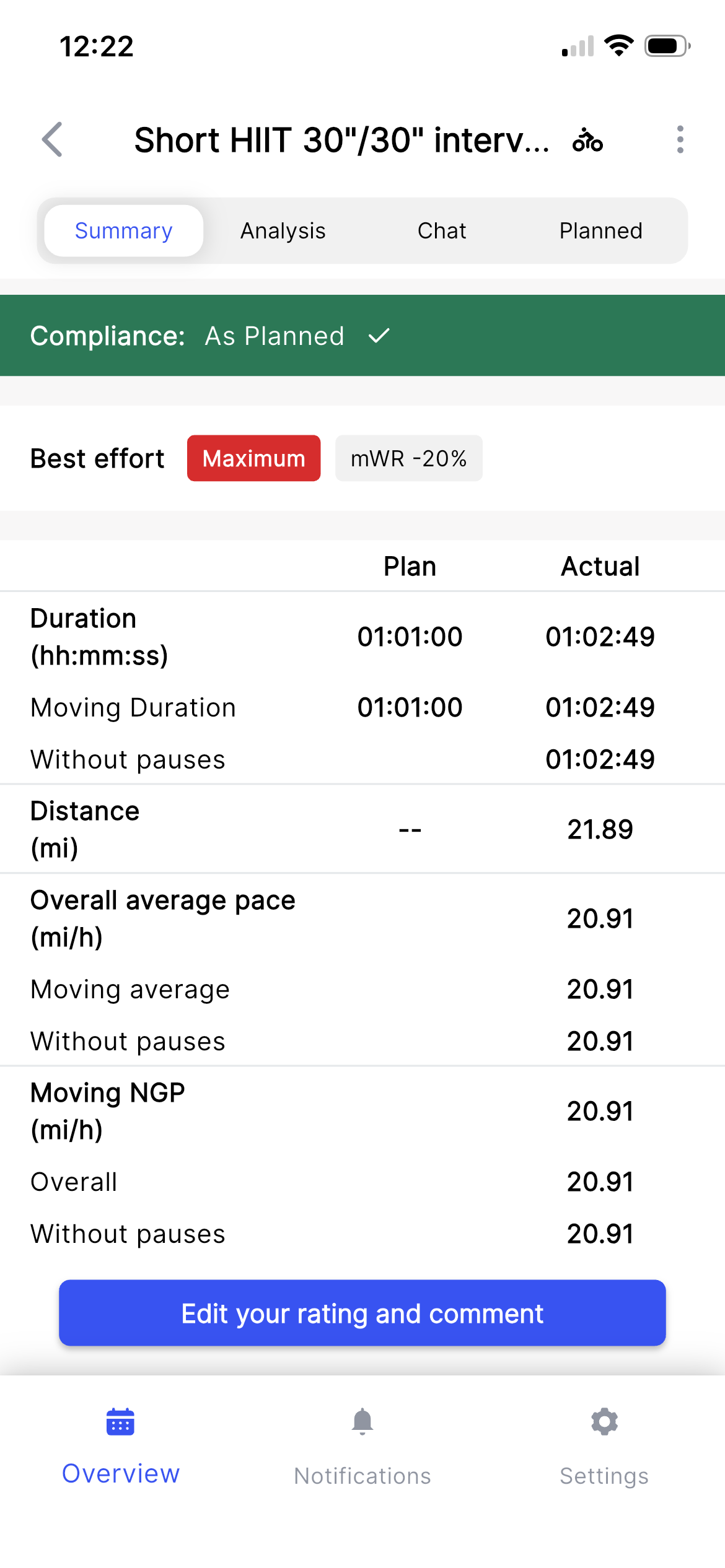Tap the battery status icon
This screenshot has width=725, height=1568.
tap(667, 46)
